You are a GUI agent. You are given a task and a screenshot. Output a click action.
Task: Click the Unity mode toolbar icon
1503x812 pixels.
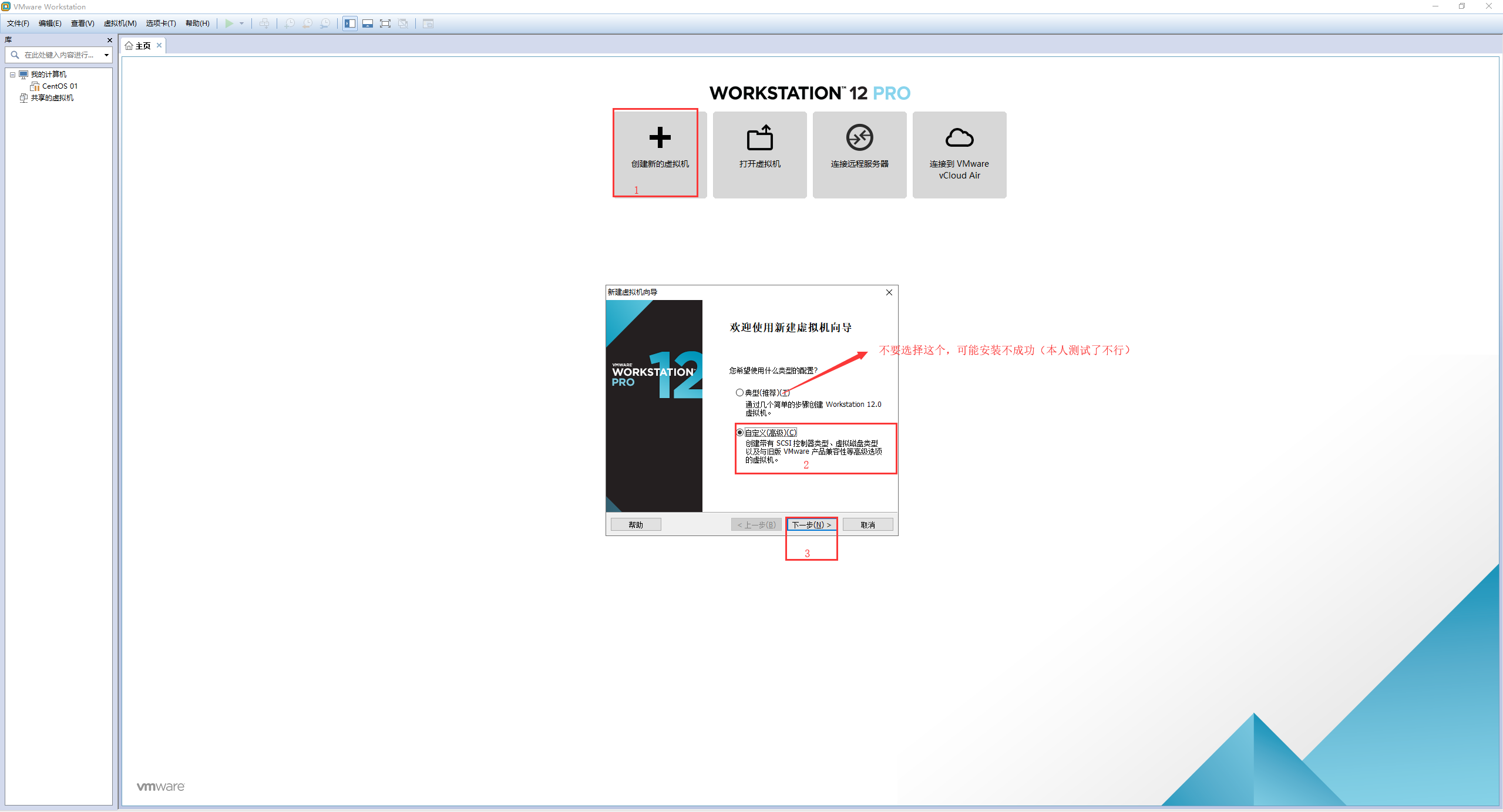point(404,23)
